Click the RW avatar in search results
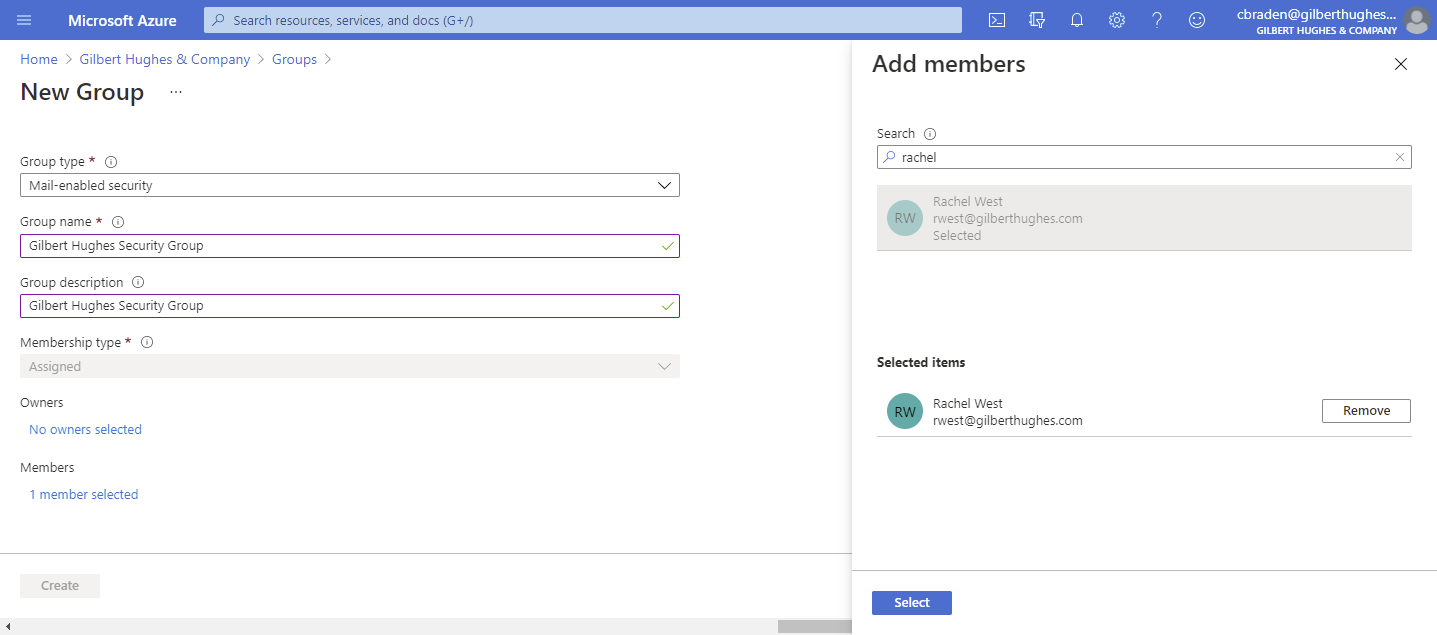The height and width of the screenshot is (635, 1437). click(905, 218)
